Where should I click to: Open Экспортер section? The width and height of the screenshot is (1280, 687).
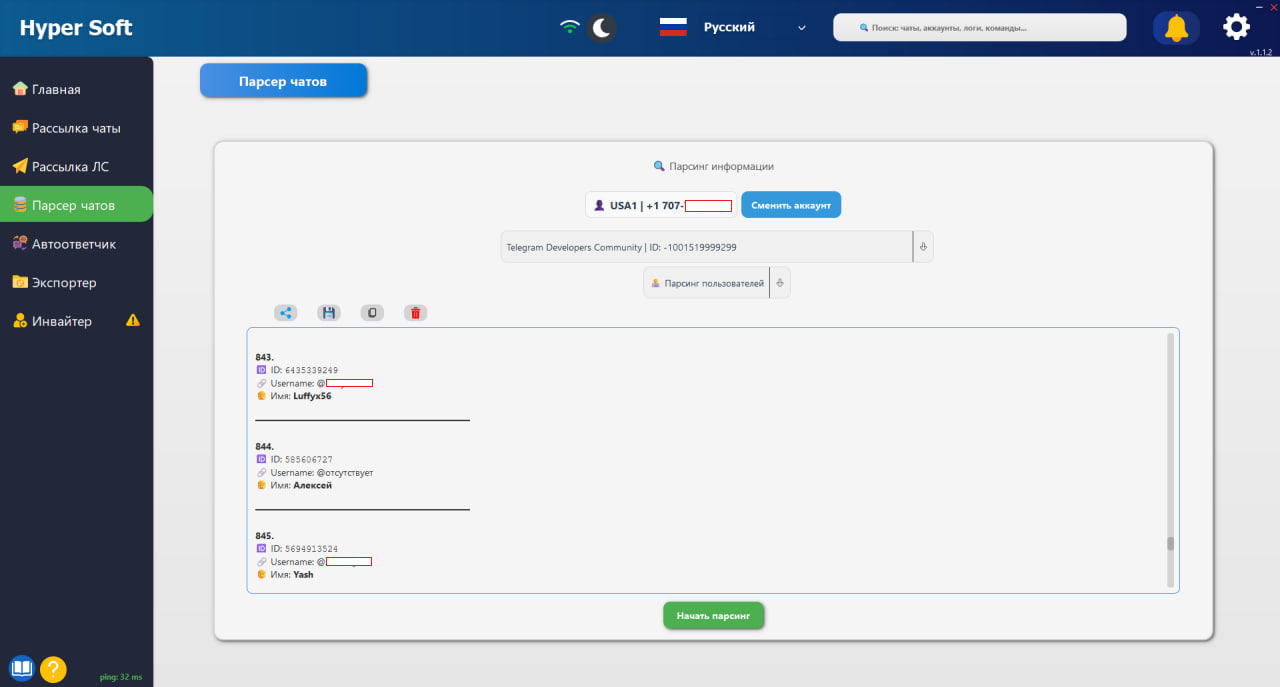(x=77, y=282)
